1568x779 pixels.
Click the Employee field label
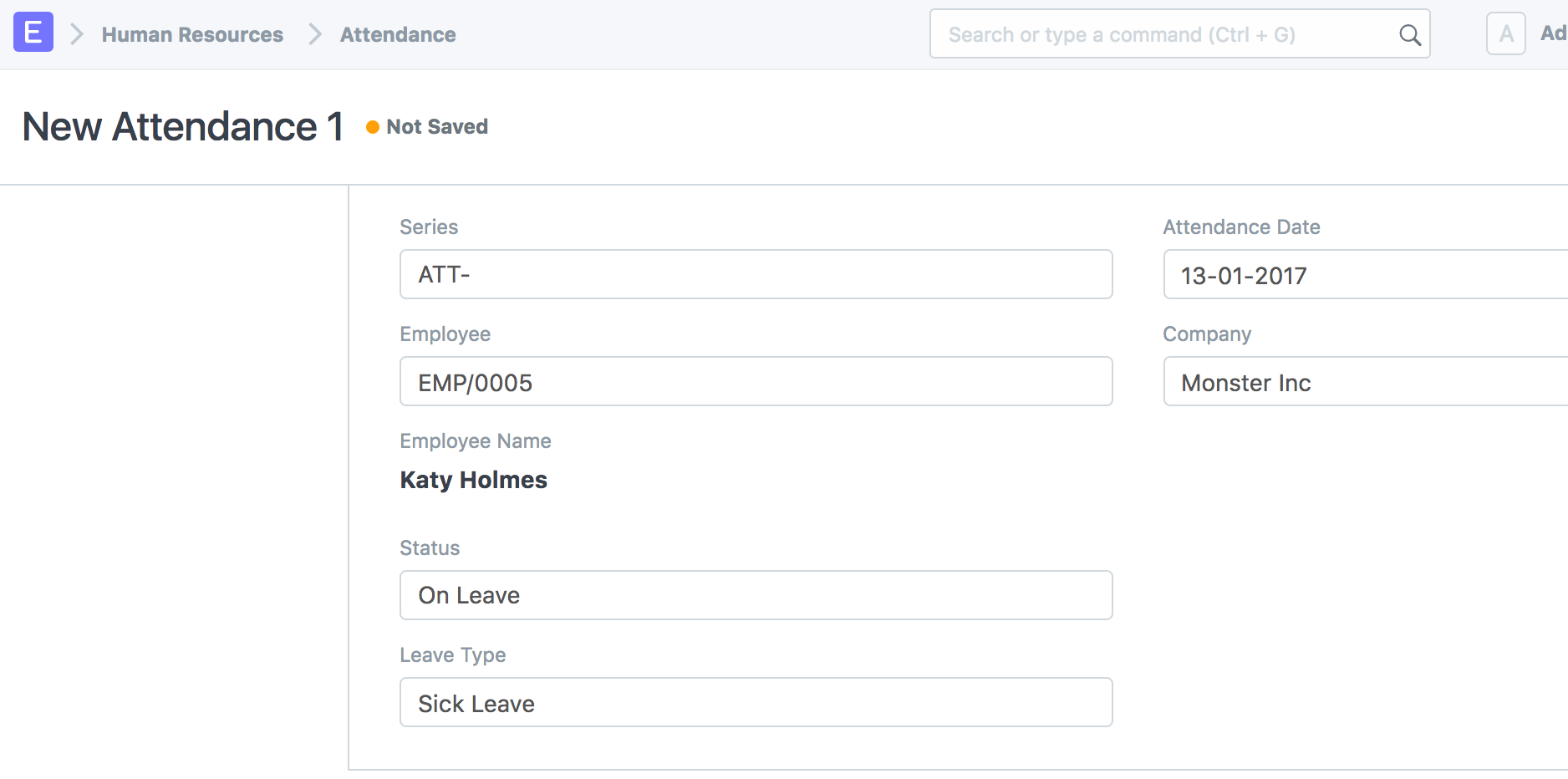(x=445, y=334)
